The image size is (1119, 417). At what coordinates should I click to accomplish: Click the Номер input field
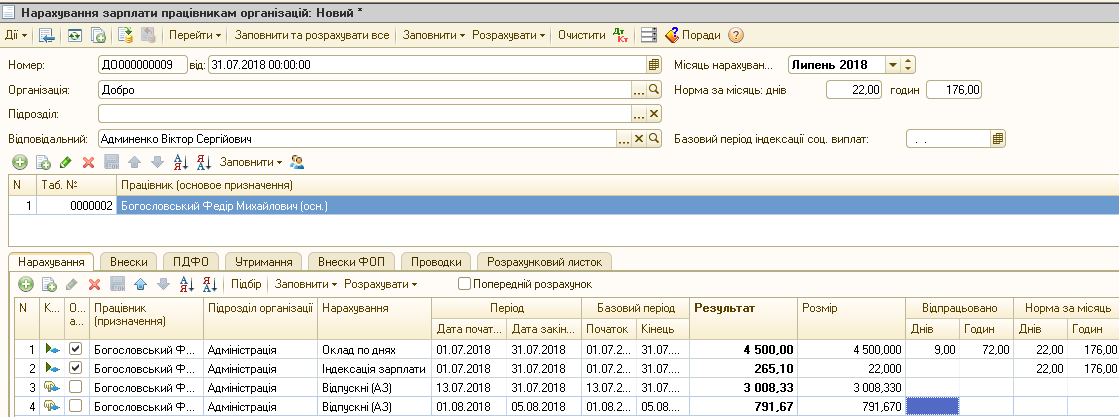pyautogui.click(x=143, y=65)
